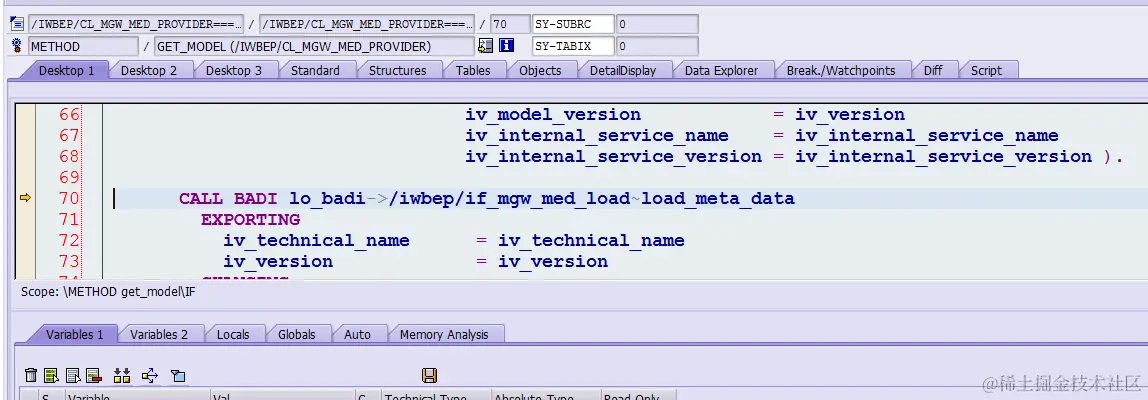Select the Variables 2 tab
This screenshot has width=1148, height=400.
(x=159, y=334)
